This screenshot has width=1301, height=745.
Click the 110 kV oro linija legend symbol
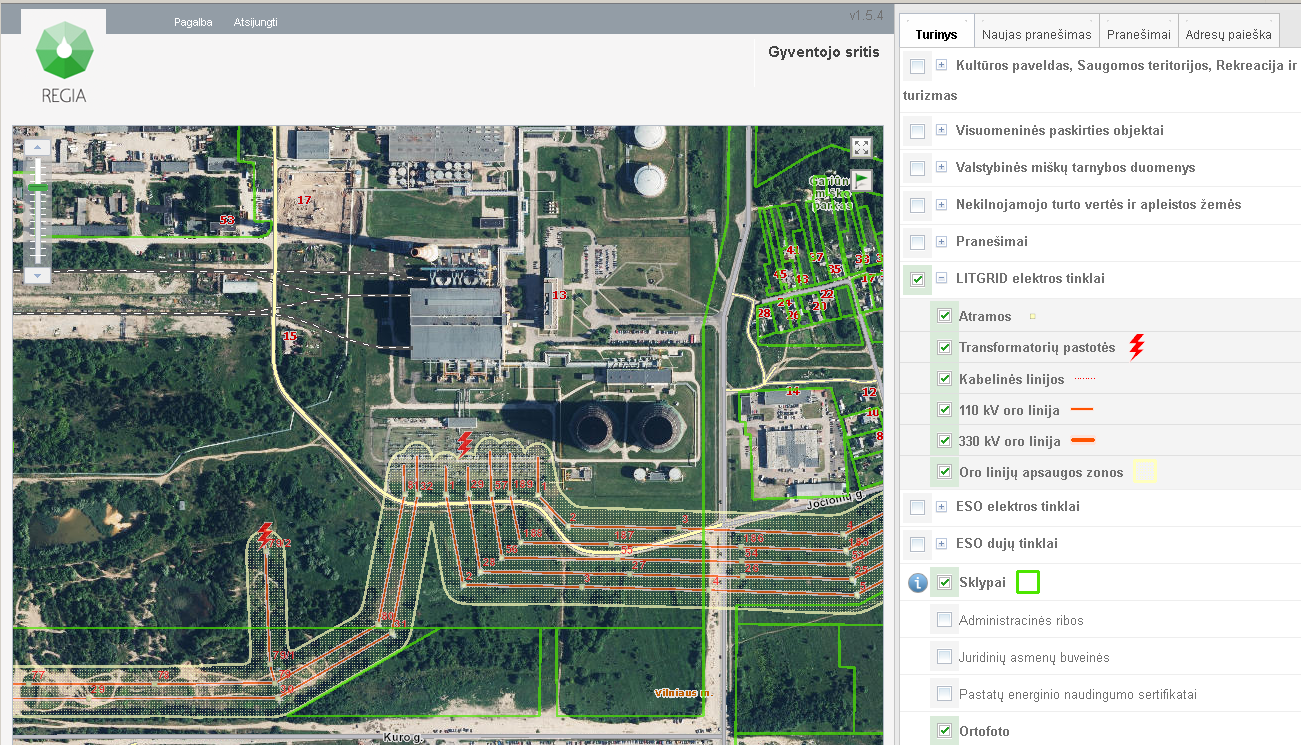[x=1082, y=410]
